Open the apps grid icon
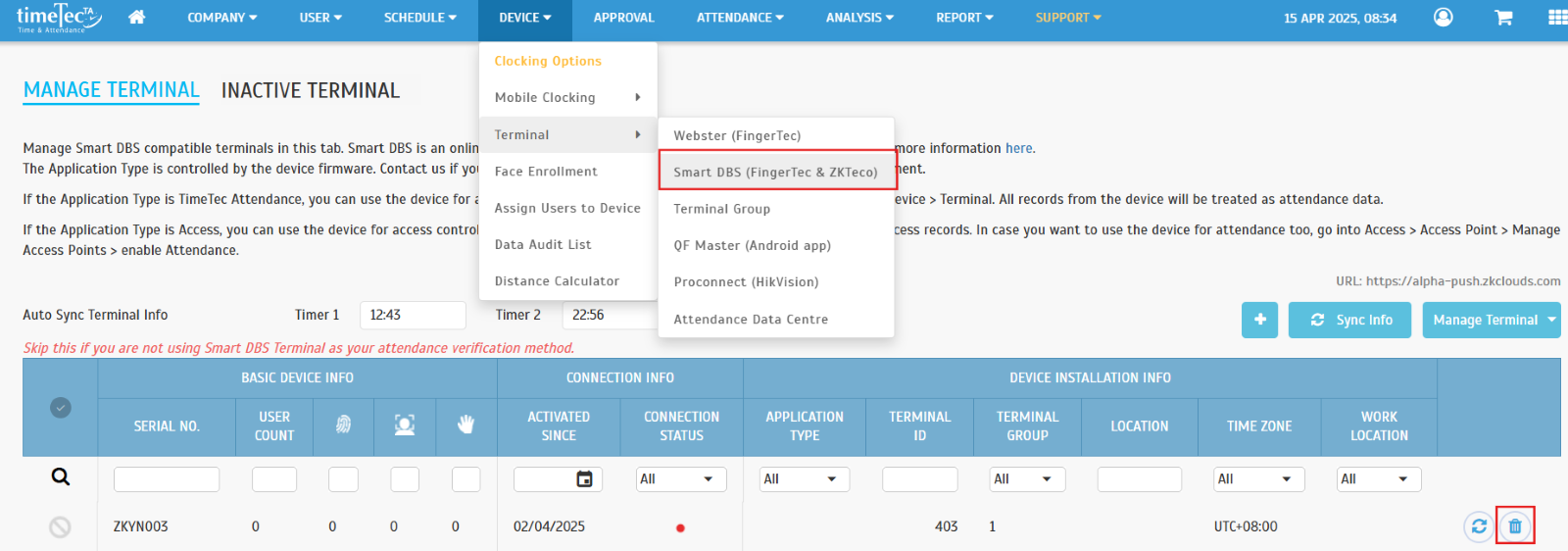This screenshot has width=1568, height=551. [x=1556, y=18]
